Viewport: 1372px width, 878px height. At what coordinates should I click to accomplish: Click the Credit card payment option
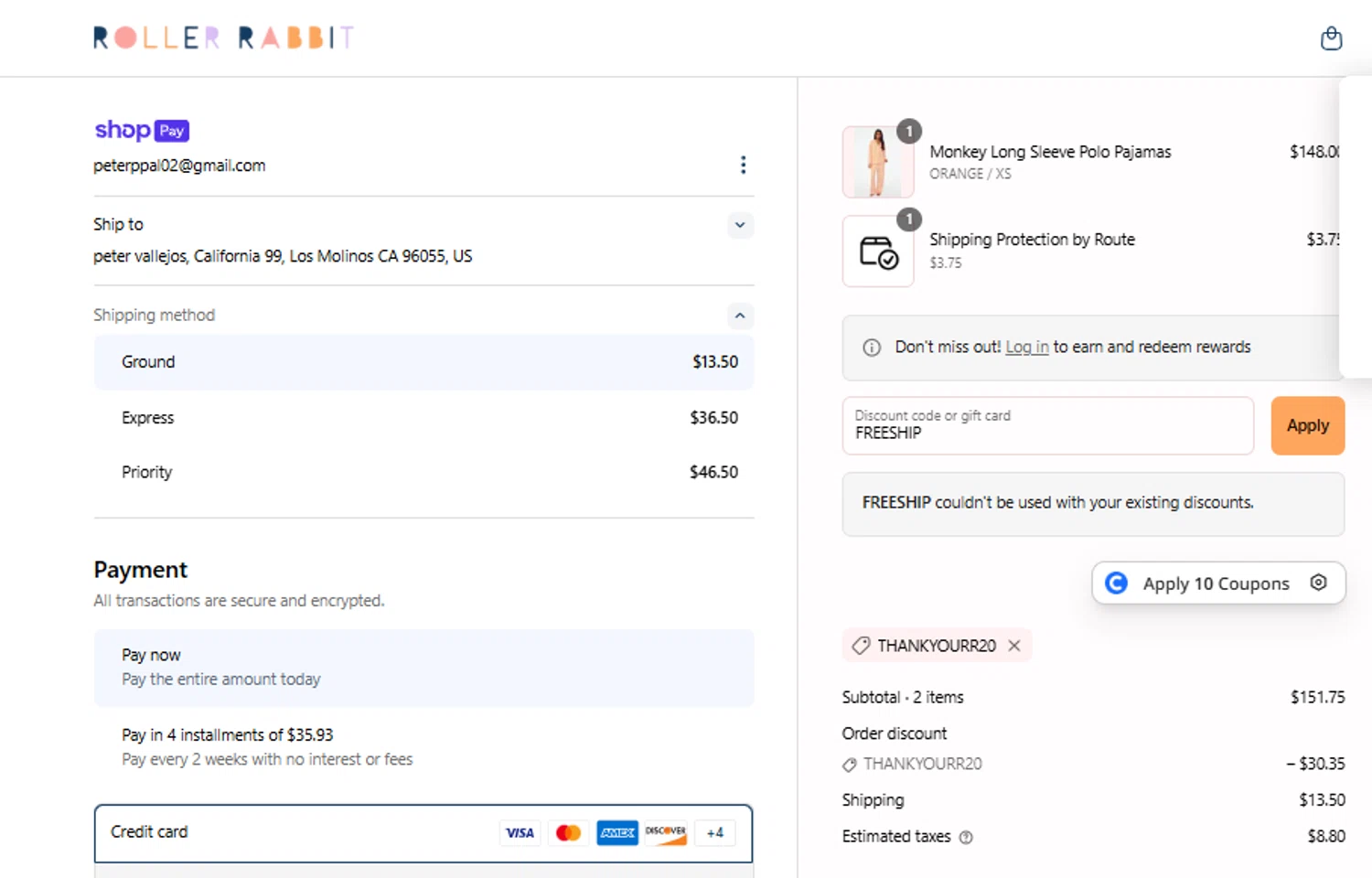tap(423, 833)
